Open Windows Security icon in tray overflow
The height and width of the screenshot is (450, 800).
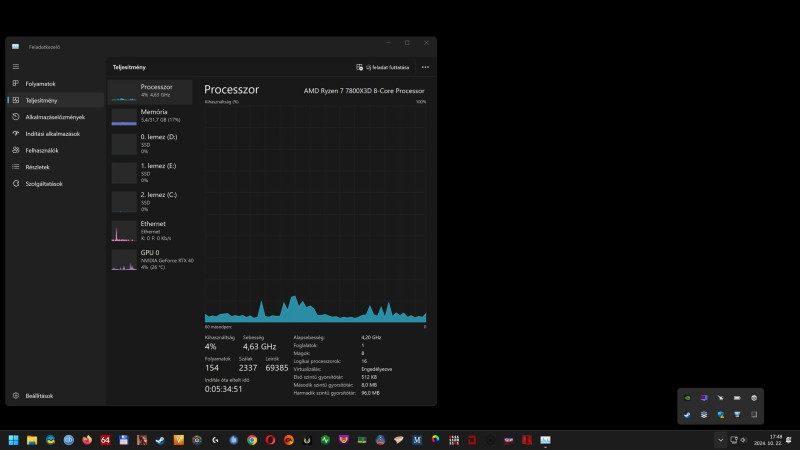[x=720, y=415]
